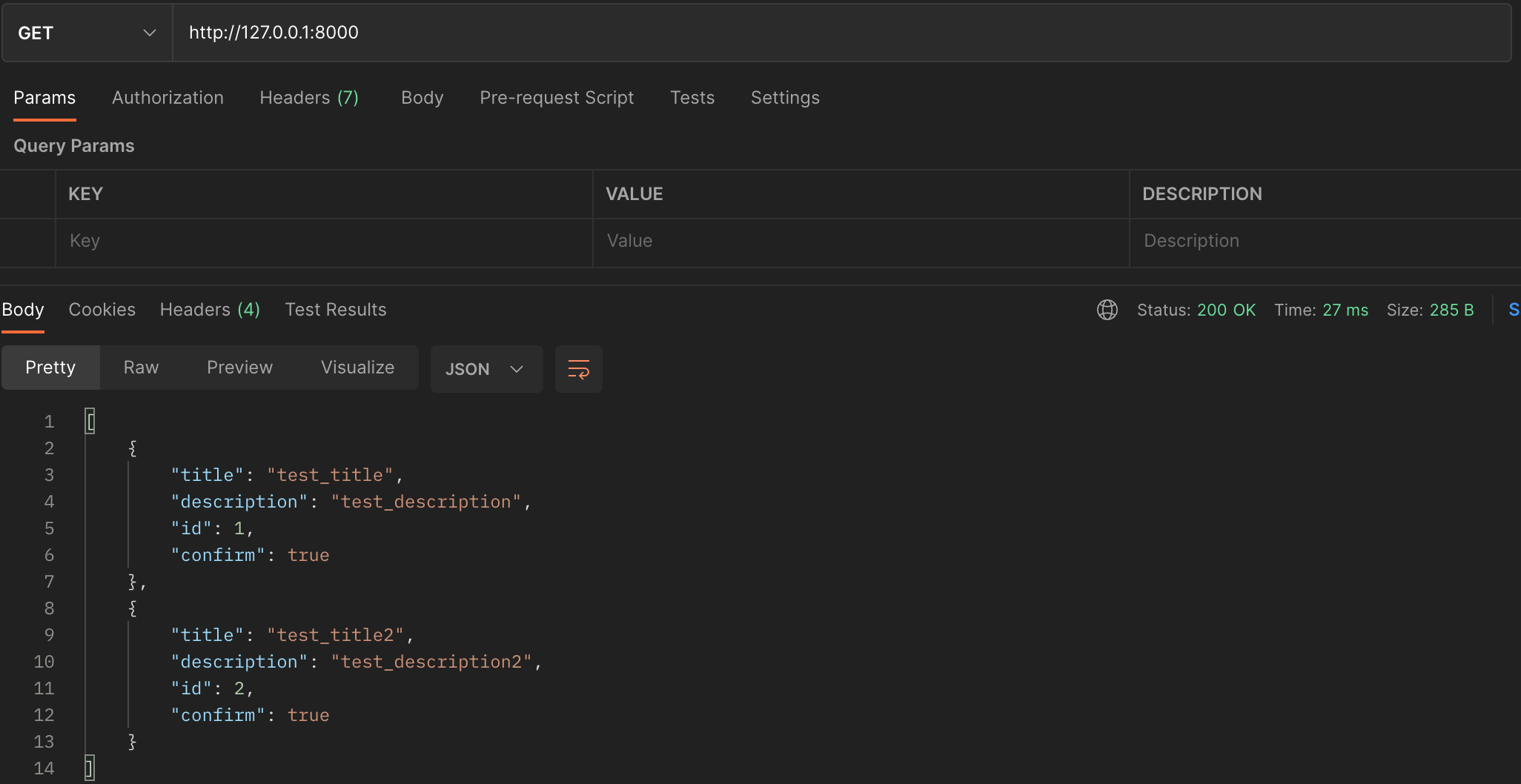This screenshot has height=784, width=1521.
Task: Click the query param Key field
Action: (x=324, y=242)
